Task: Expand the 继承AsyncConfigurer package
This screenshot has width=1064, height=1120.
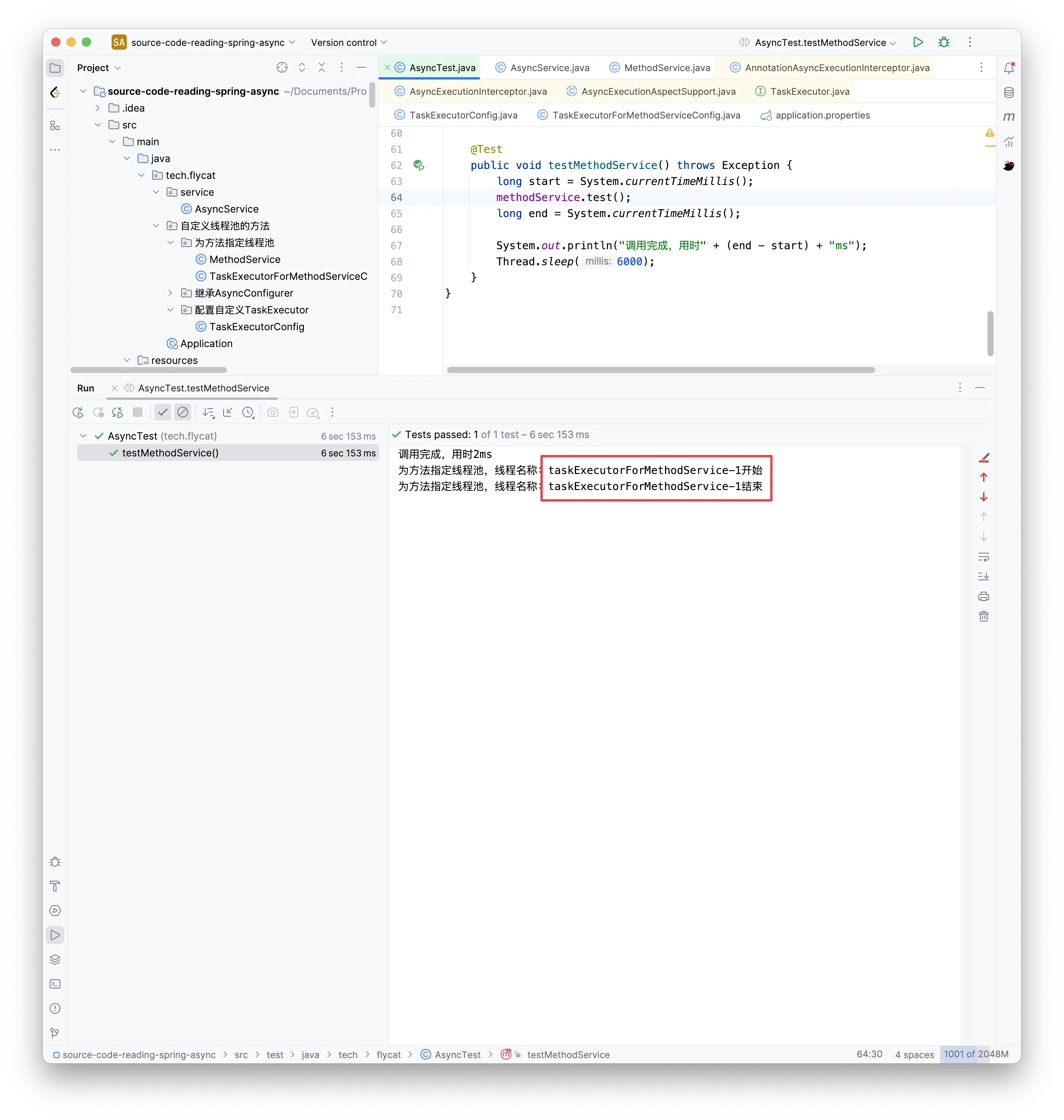Action: click(x=170, y=293)
